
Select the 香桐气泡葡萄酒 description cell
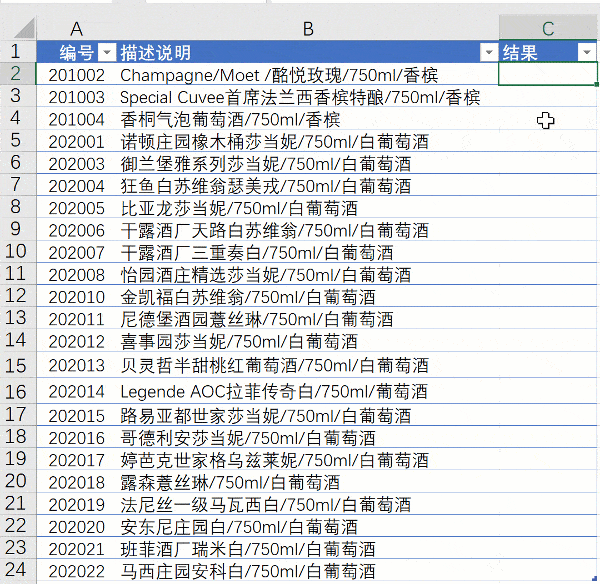click(x=308, y=118)
